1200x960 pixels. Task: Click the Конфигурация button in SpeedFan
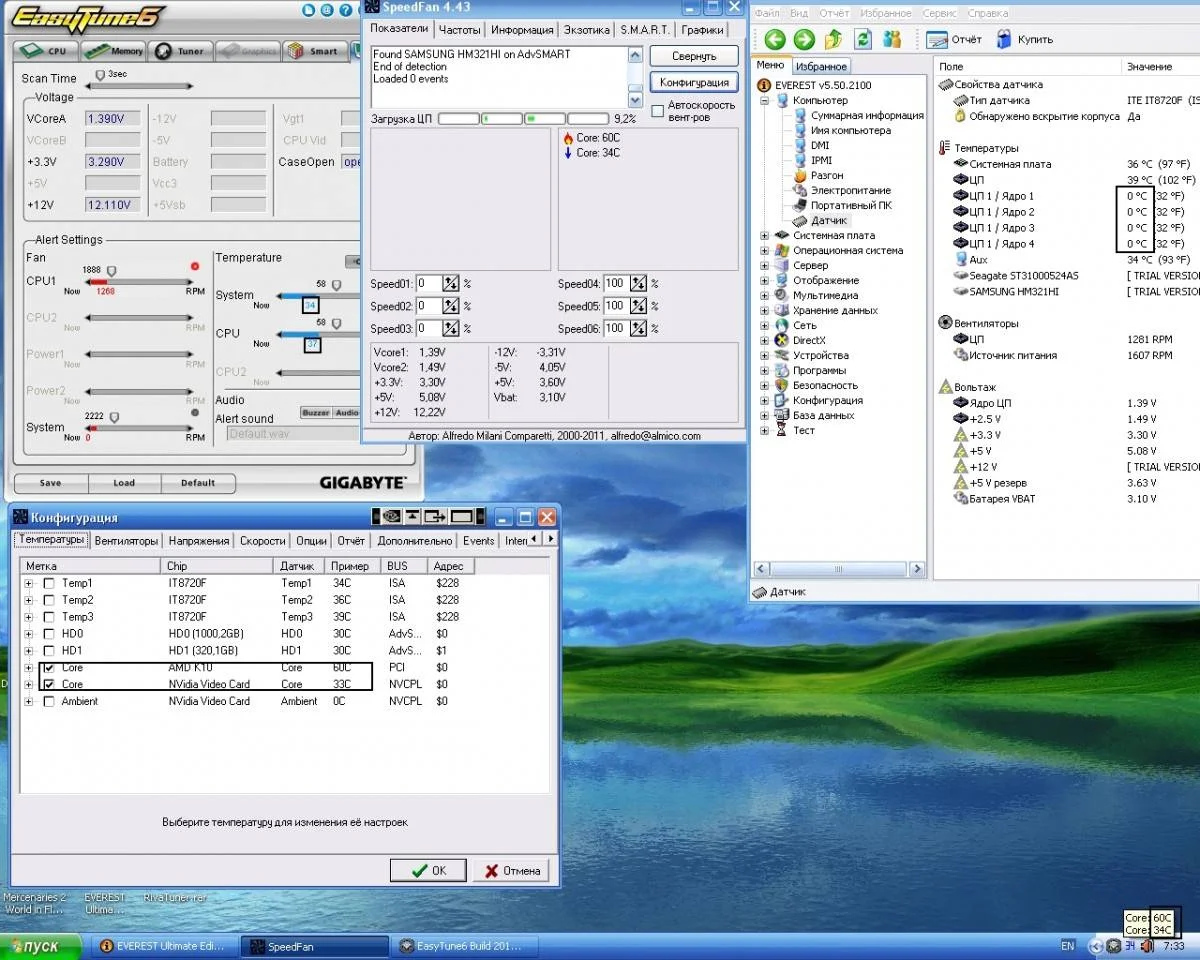click(694, 82)
